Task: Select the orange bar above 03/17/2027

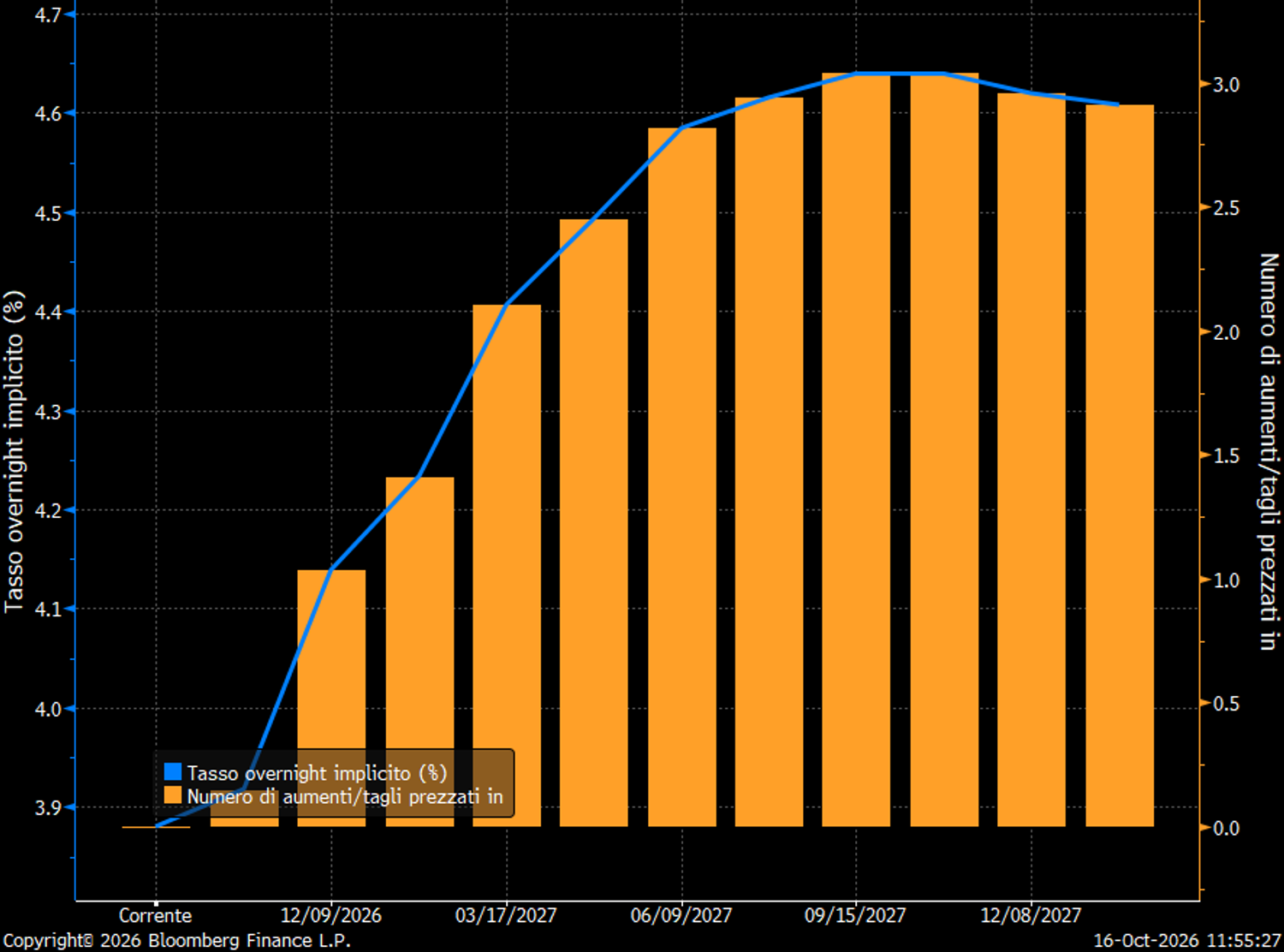Action: pos(507,565)
